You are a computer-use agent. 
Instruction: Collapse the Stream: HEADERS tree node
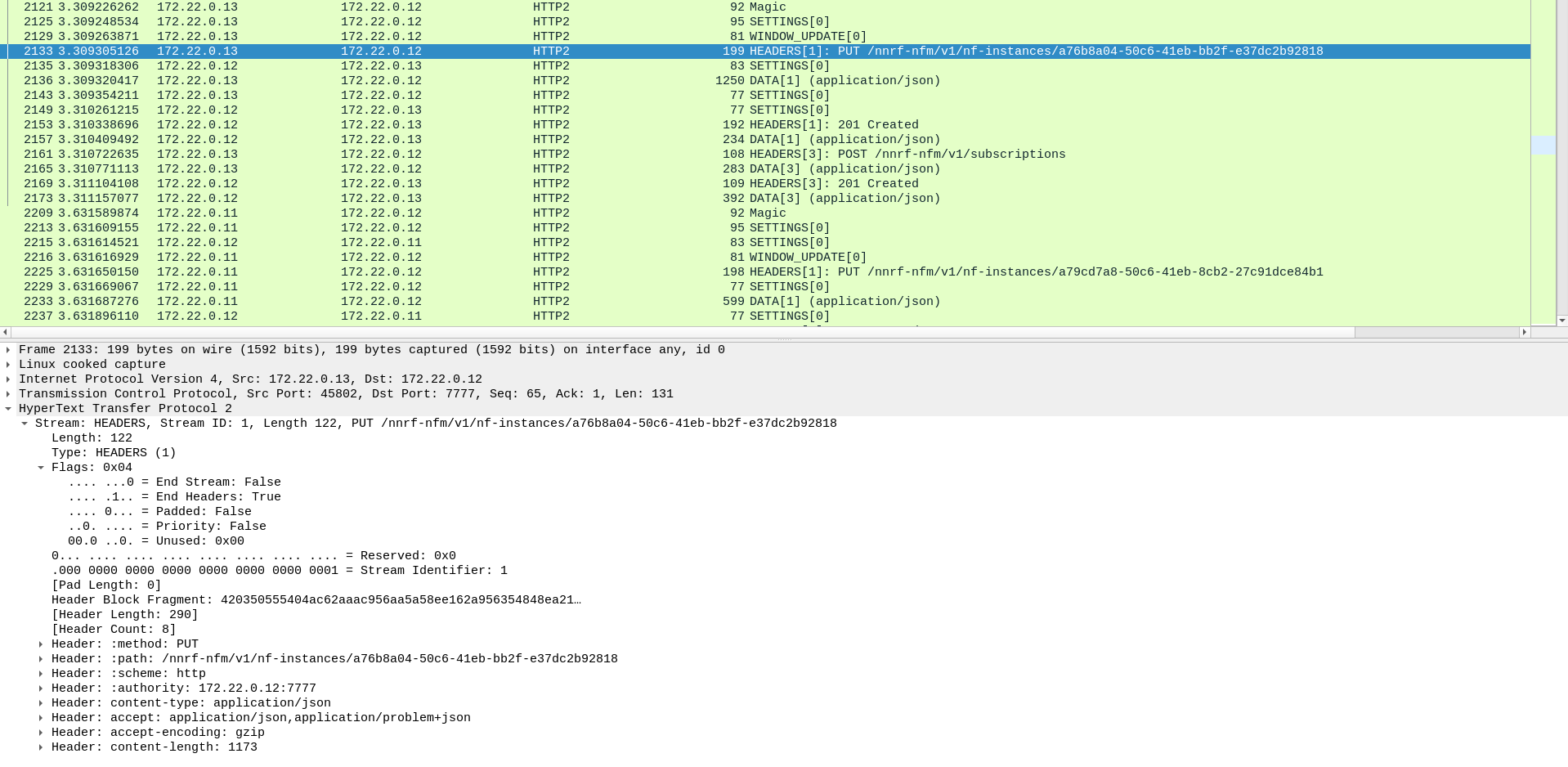(25, 423)
